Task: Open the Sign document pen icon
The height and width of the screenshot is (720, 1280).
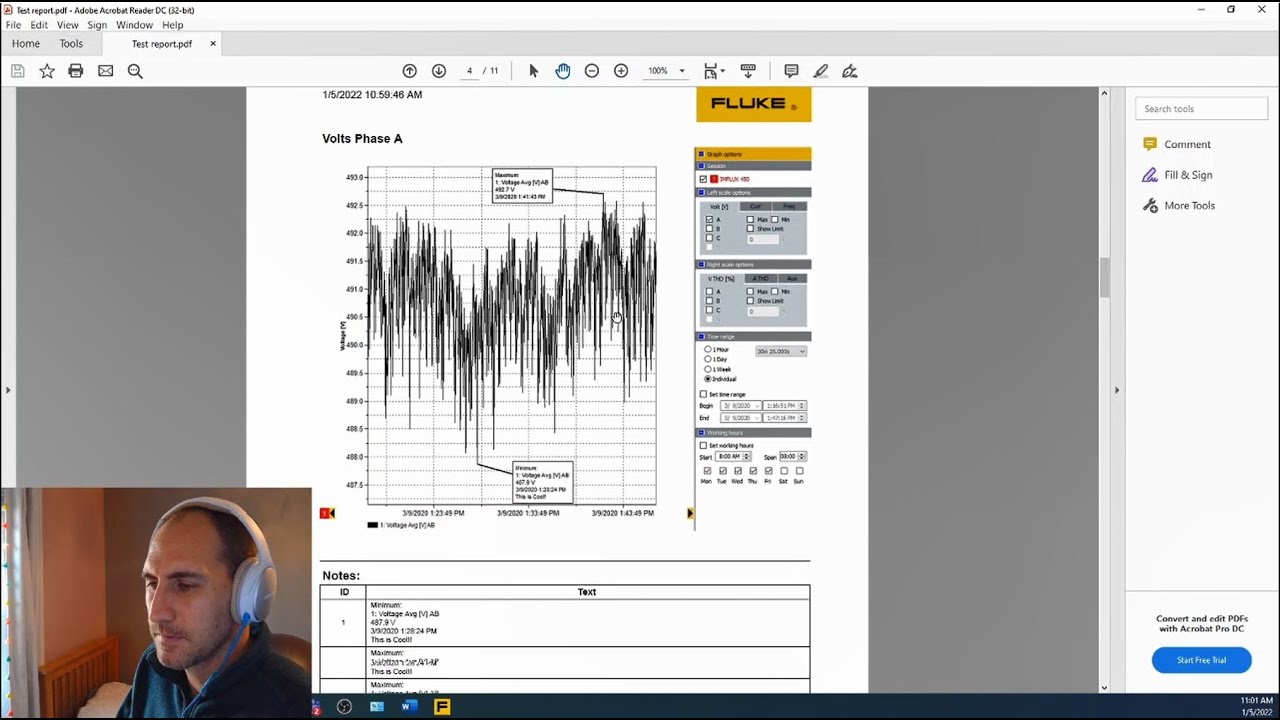Action: pos(850,71)
